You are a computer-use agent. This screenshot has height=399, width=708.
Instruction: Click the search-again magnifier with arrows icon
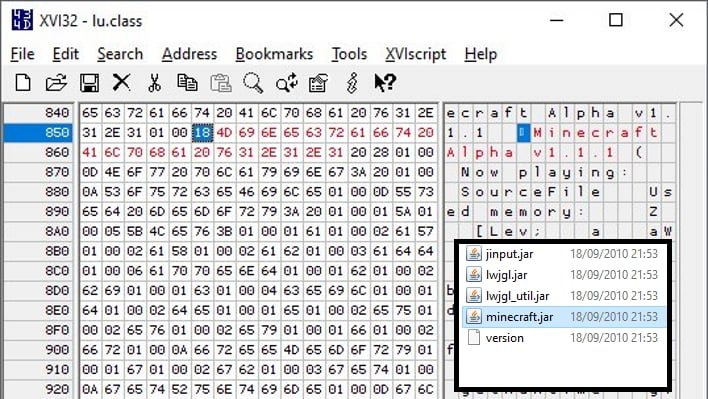click(287, 83)
